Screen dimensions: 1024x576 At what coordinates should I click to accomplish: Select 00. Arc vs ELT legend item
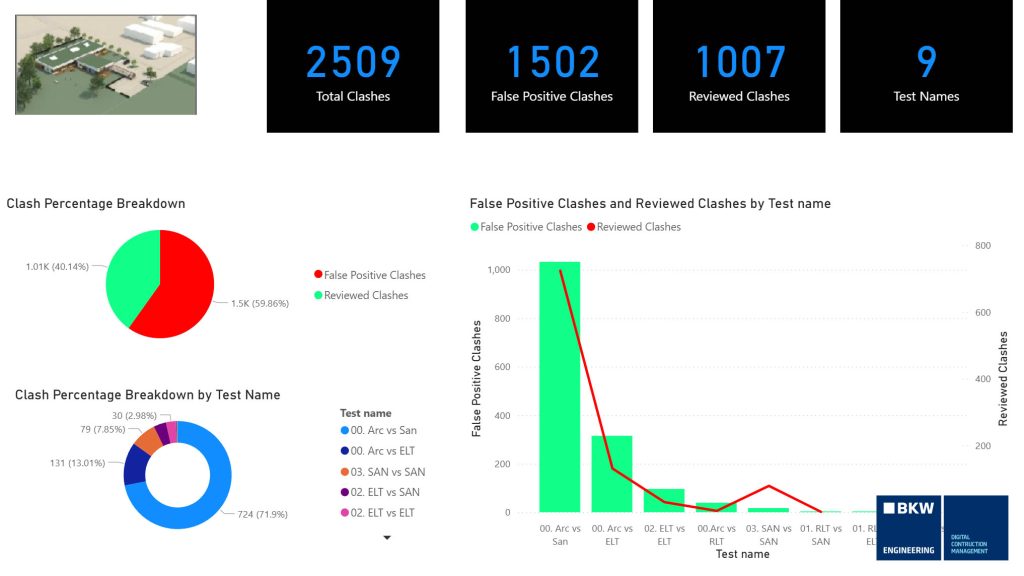point(380,452)
